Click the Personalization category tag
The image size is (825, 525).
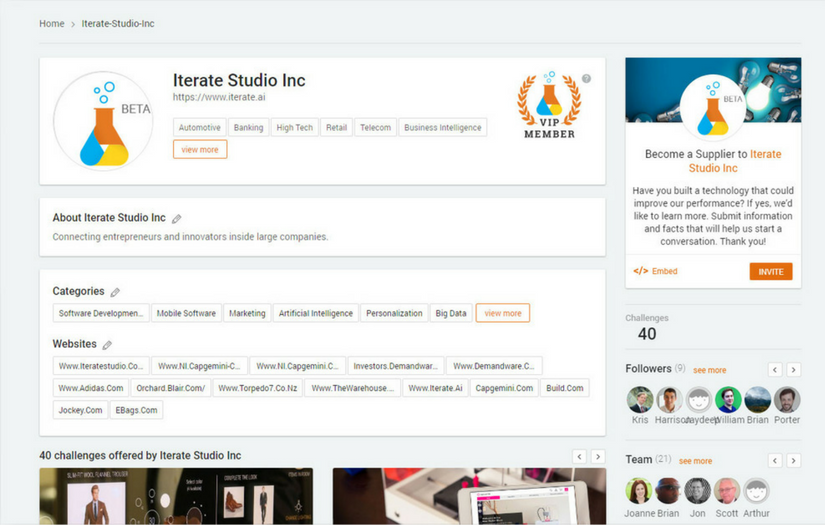394,313
